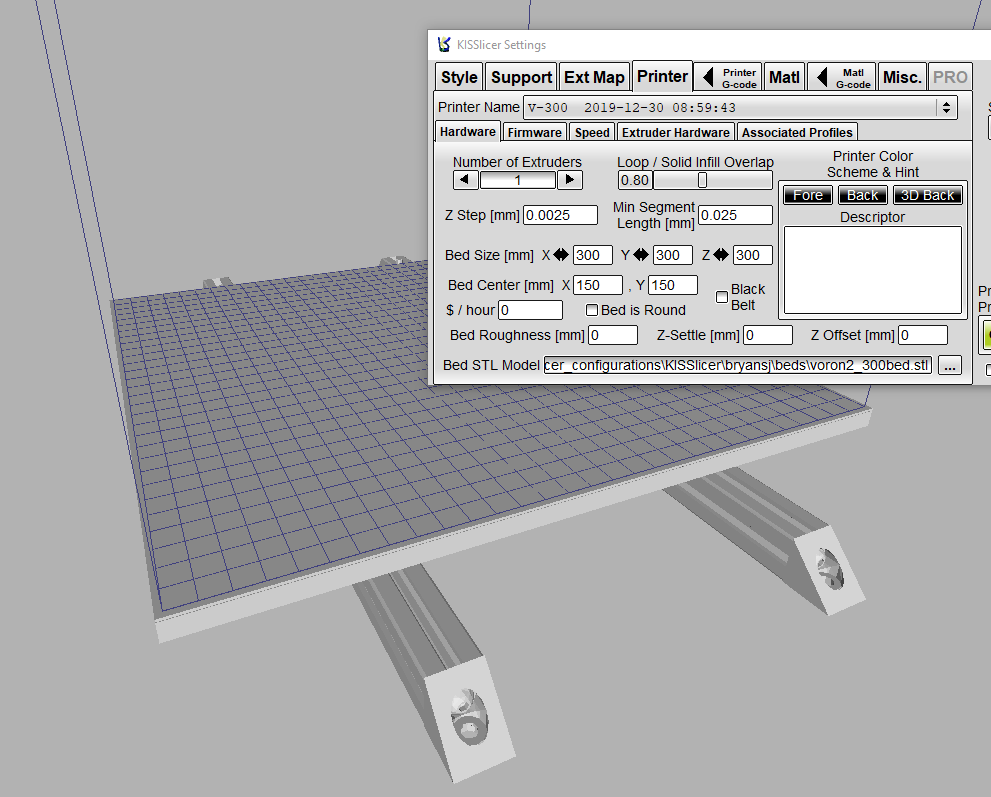The height and width of the screenshot is (797, 991).
Task: Decrease Number of Extruders with left arrow
Action: (x=464, y=179)
